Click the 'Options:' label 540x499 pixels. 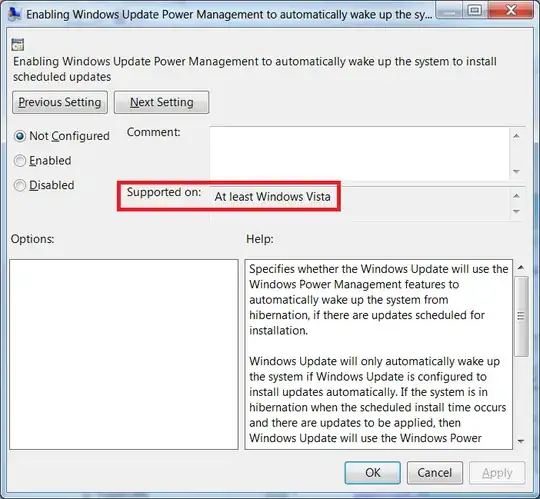[32, 239]
